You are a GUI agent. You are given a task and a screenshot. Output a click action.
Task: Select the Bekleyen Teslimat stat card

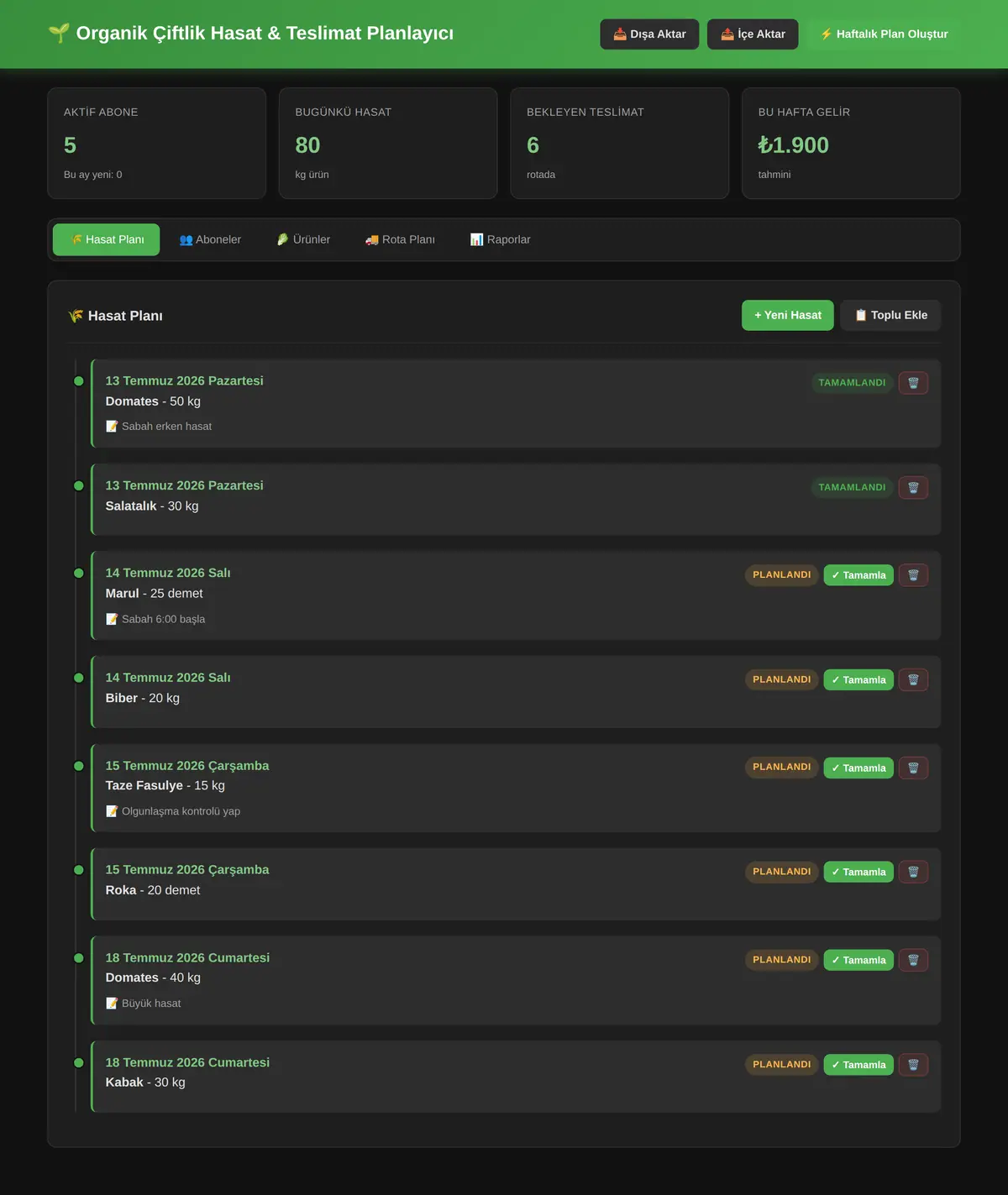620,144
